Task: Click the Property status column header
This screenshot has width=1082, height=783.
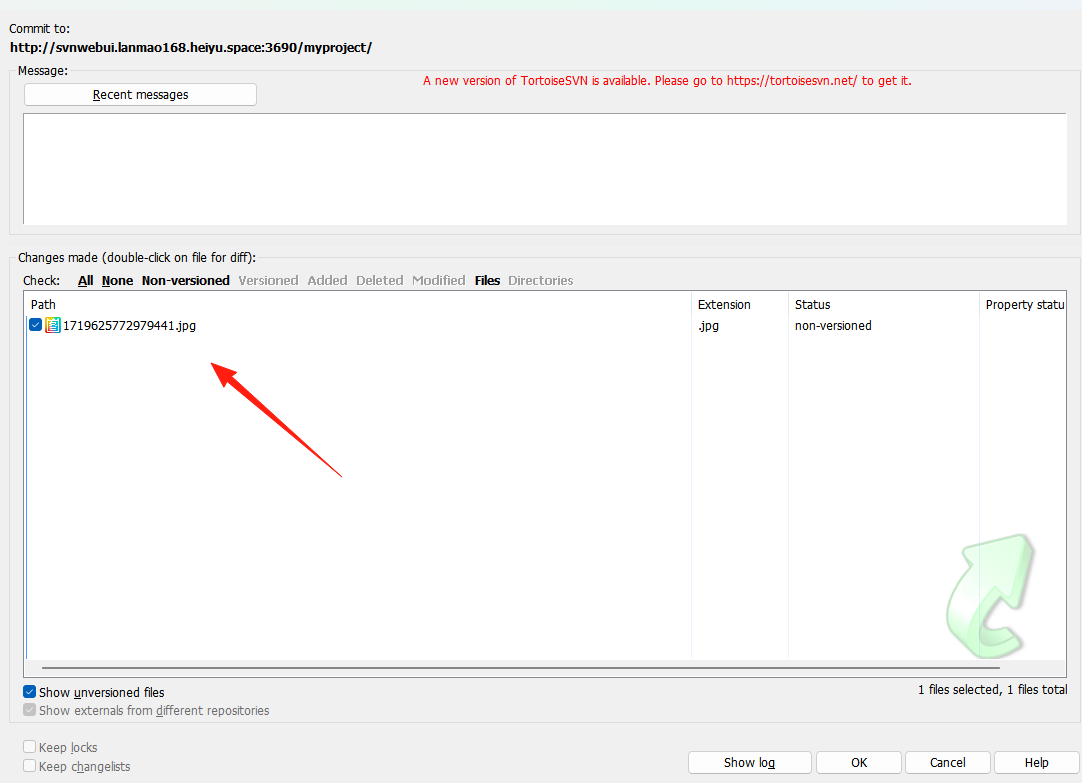Action: pos(1024,304)
